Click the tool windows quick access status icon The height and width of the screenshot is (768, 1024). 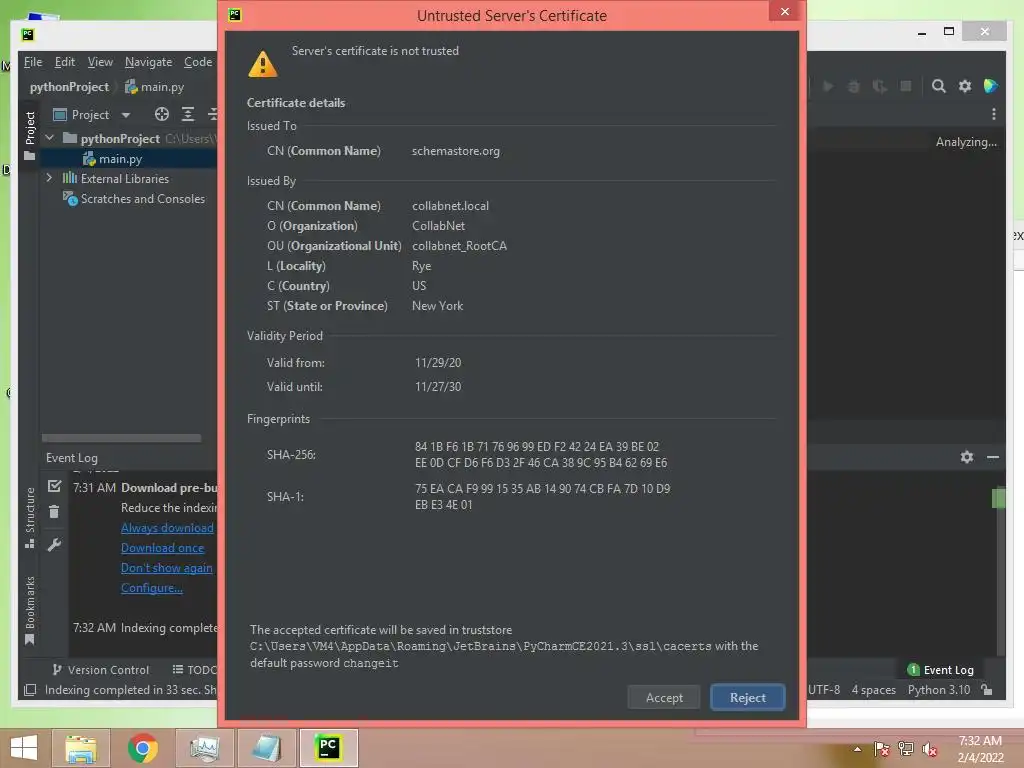[30, 690]
